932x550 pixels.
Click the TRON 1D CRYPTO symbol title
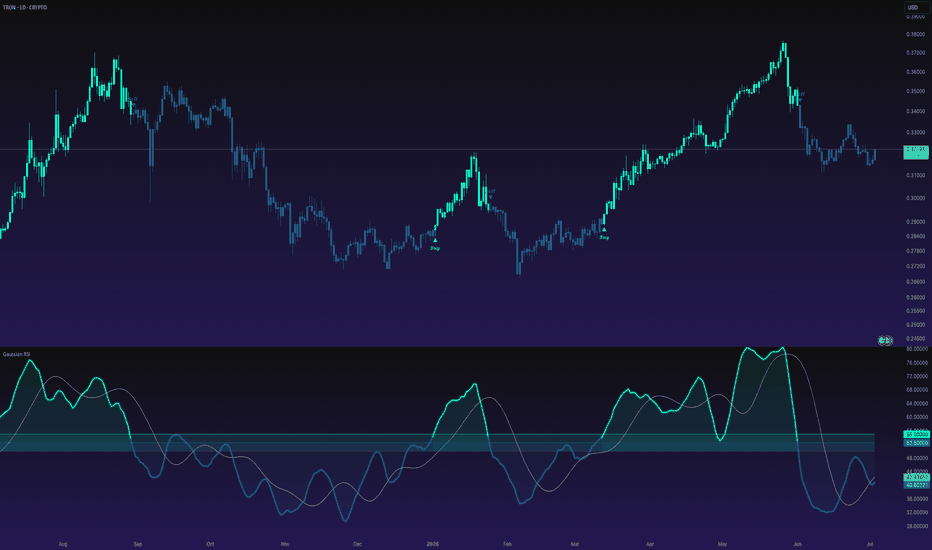pos(25,8)
